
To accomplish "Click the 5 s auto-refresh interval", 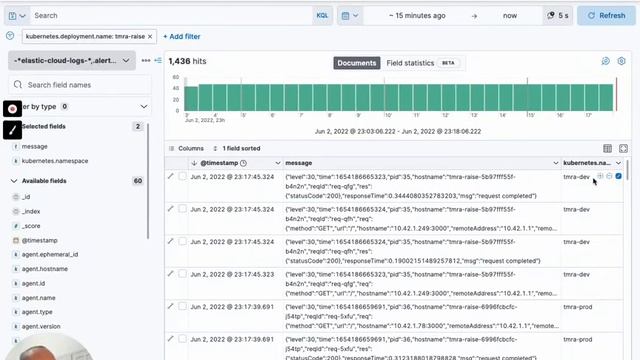I will 558,16.
